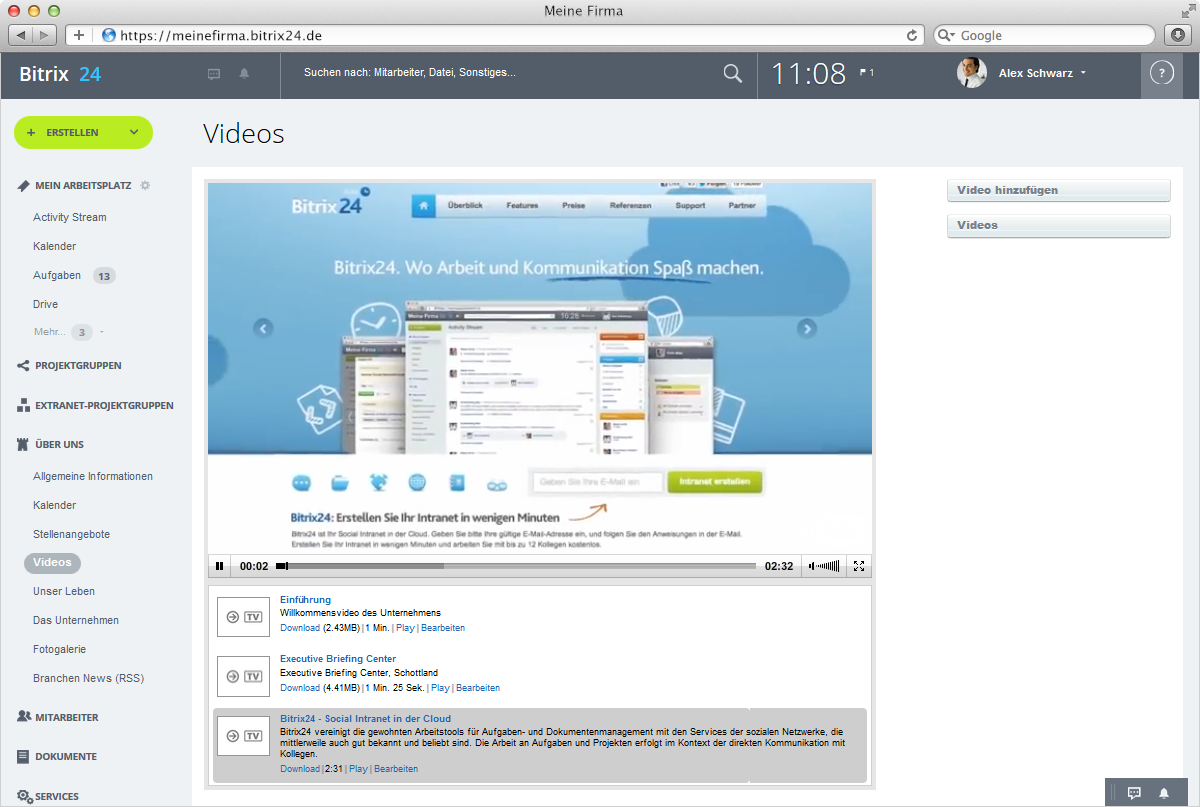Open Das Unternehmen in the sidebar
This screenshot has height=807, width=1200.
(76, 620)
